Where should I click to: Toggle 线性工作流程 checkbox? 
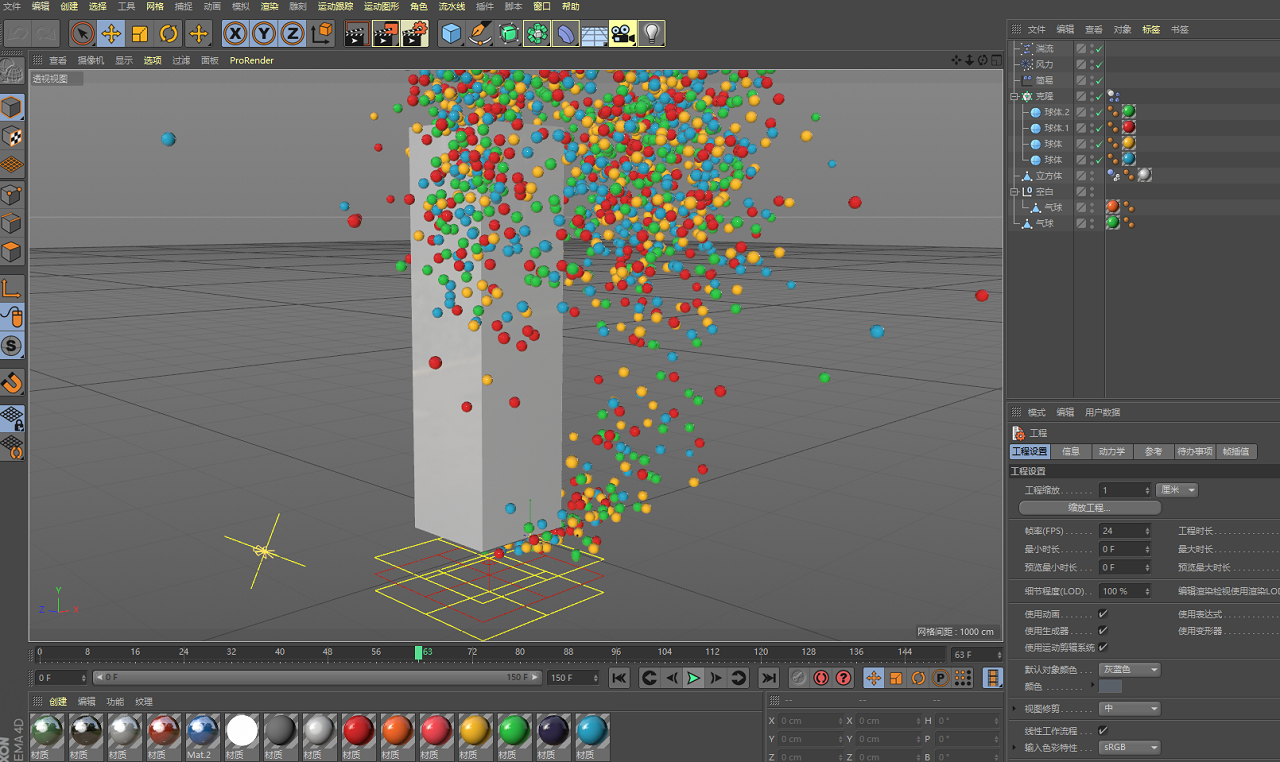pos(1103,731)
